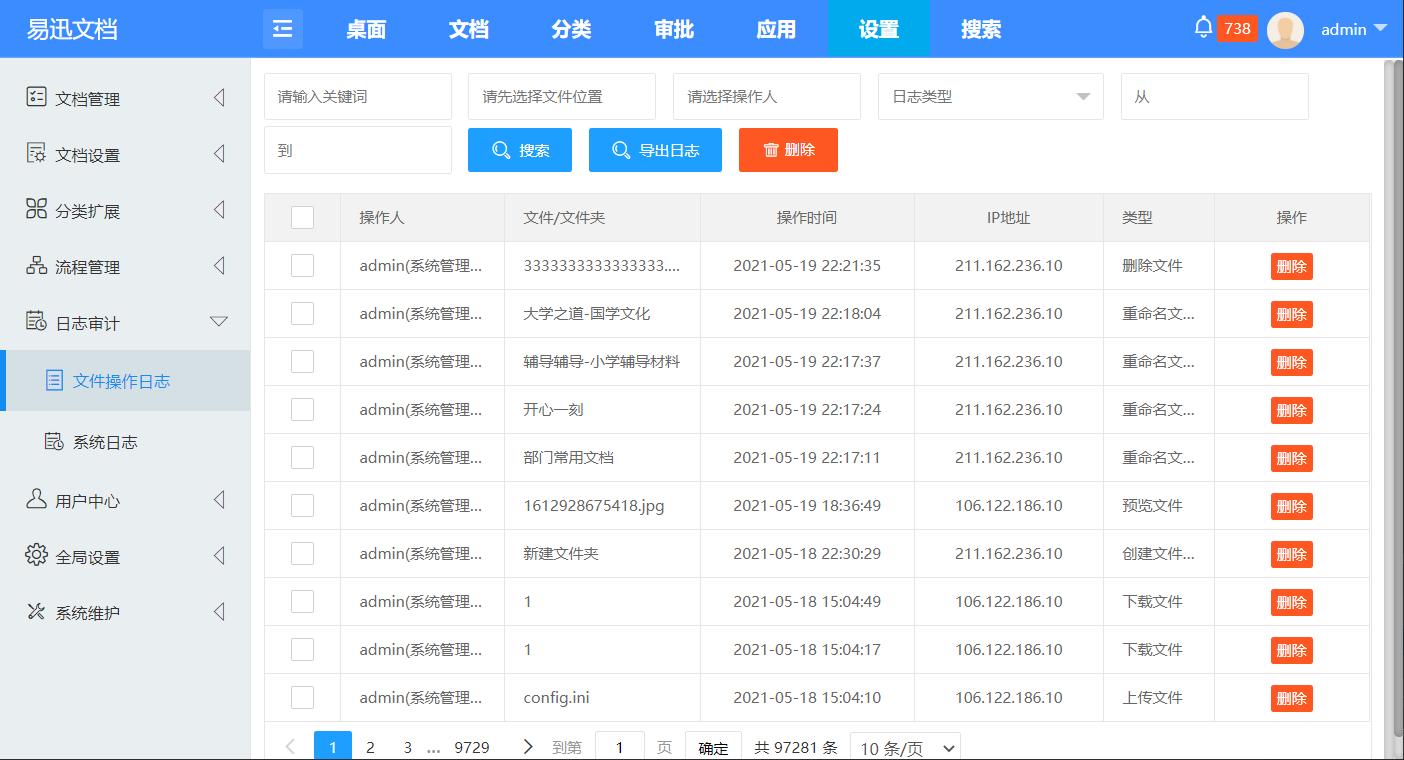The height and width of the screenshot is (760, 1404).
Task: Expand the 用户中心 menu arrow
Action: point(219,500)
